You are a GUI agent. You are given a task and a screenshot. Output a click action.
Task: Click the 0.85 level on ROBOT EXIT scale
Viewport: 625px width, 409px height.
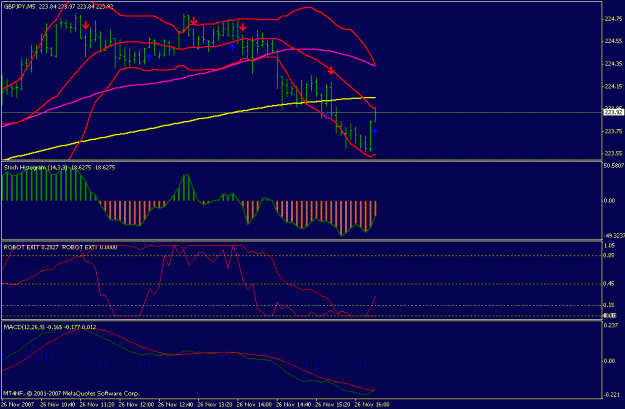610,256
